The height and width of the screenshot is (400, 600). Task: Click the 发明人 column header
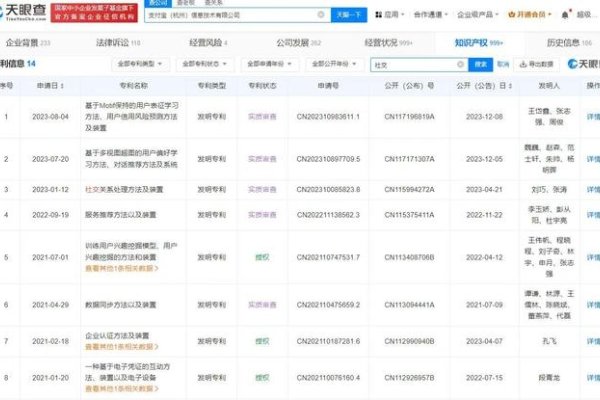point(549,86)
